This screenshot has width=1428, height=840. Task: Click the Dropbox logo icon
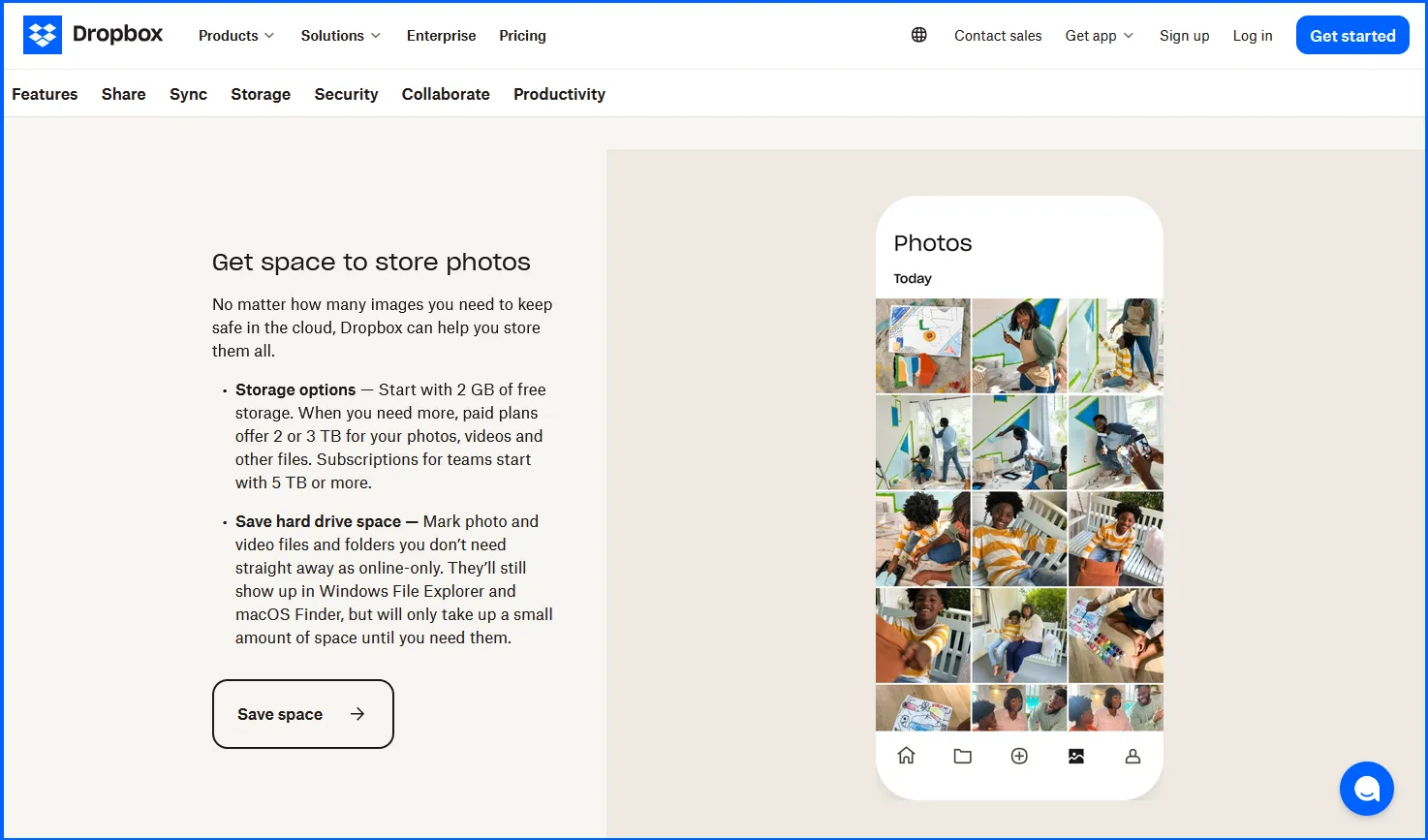tap(43, 35)
